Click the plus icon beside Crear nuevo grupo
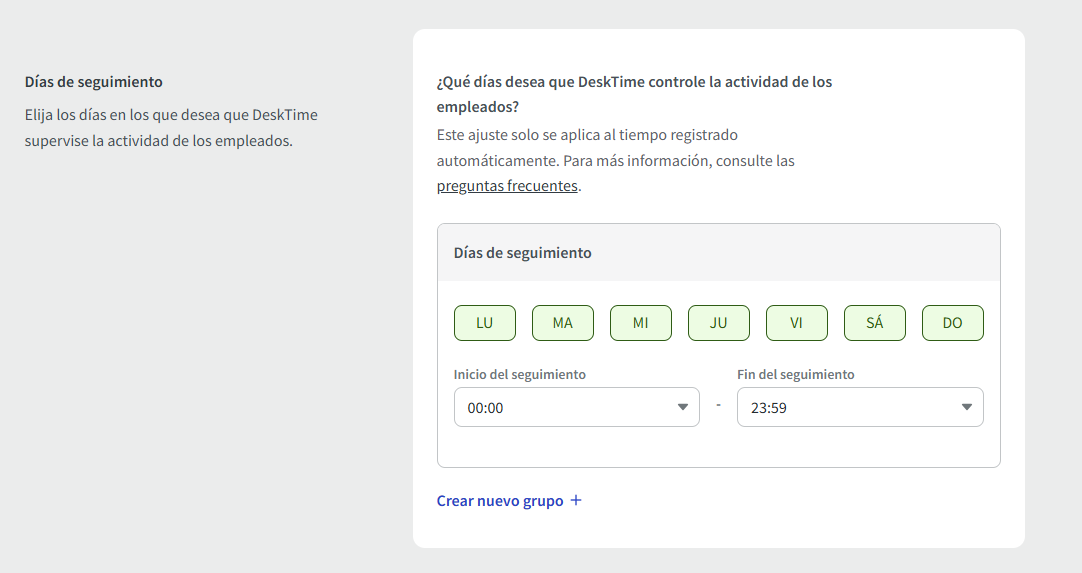 (x=576, y=500)
